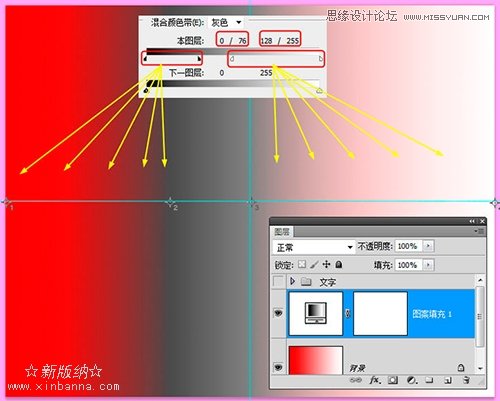Click color sampler point 2 on canvas
The width and height of the screenshot is (500, 401).
tap(170, 201)
